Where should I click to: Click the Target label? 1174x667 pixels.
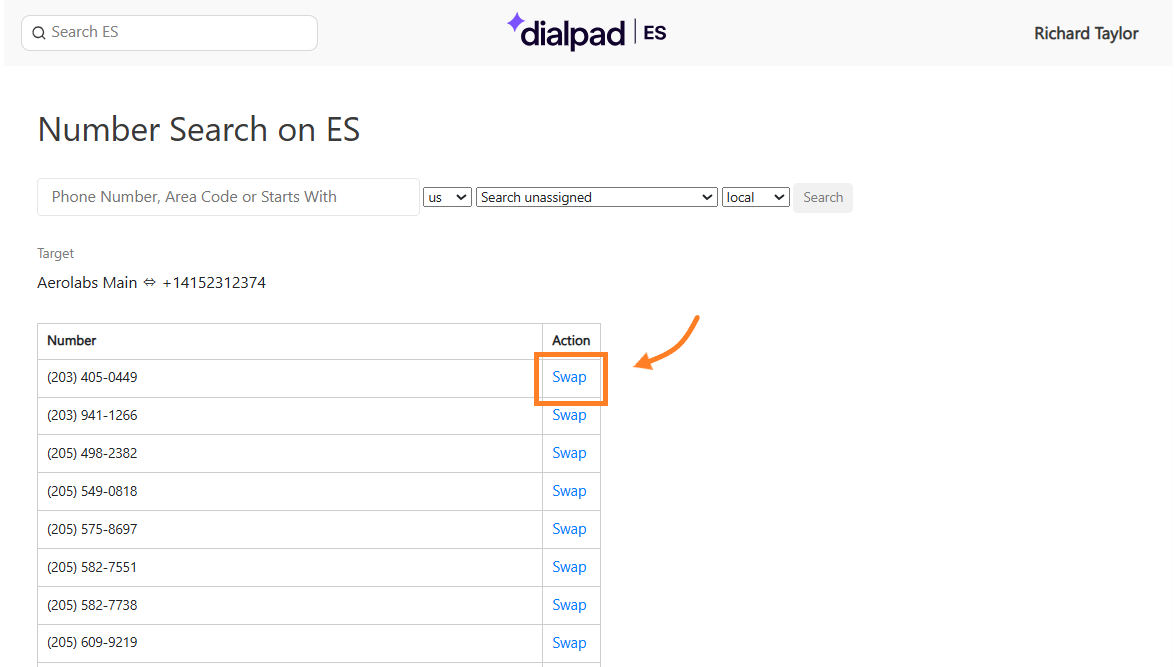55,254
